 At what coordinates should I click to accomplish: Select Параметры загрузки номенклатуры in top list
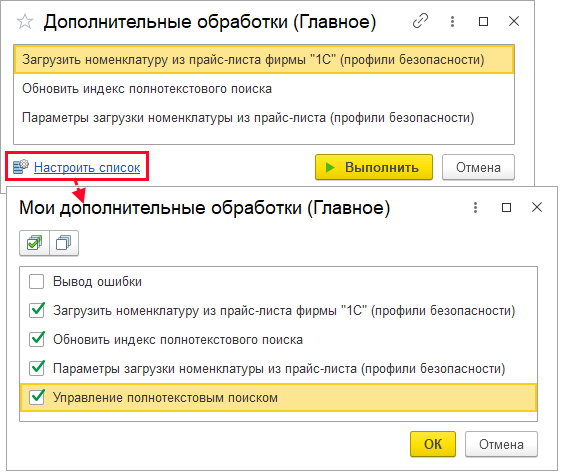pyautogui.click(x=264, y=118)
